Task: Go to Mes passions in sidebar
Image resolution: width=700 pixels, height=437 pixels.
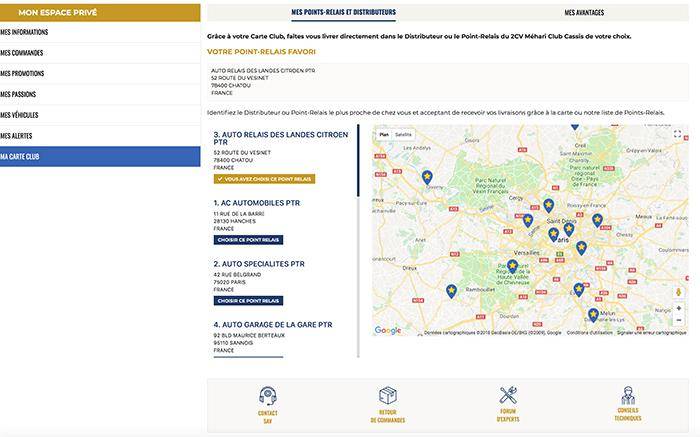Action: click(x=100, y=94)
